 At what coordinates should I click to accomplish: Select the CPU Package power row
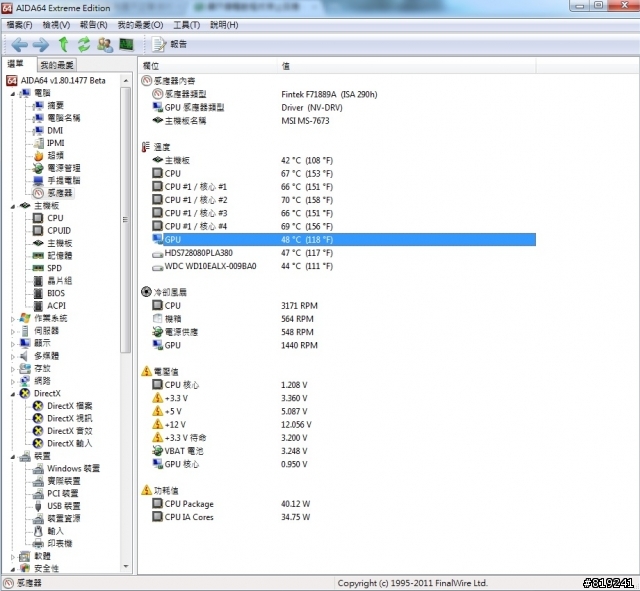344,504
